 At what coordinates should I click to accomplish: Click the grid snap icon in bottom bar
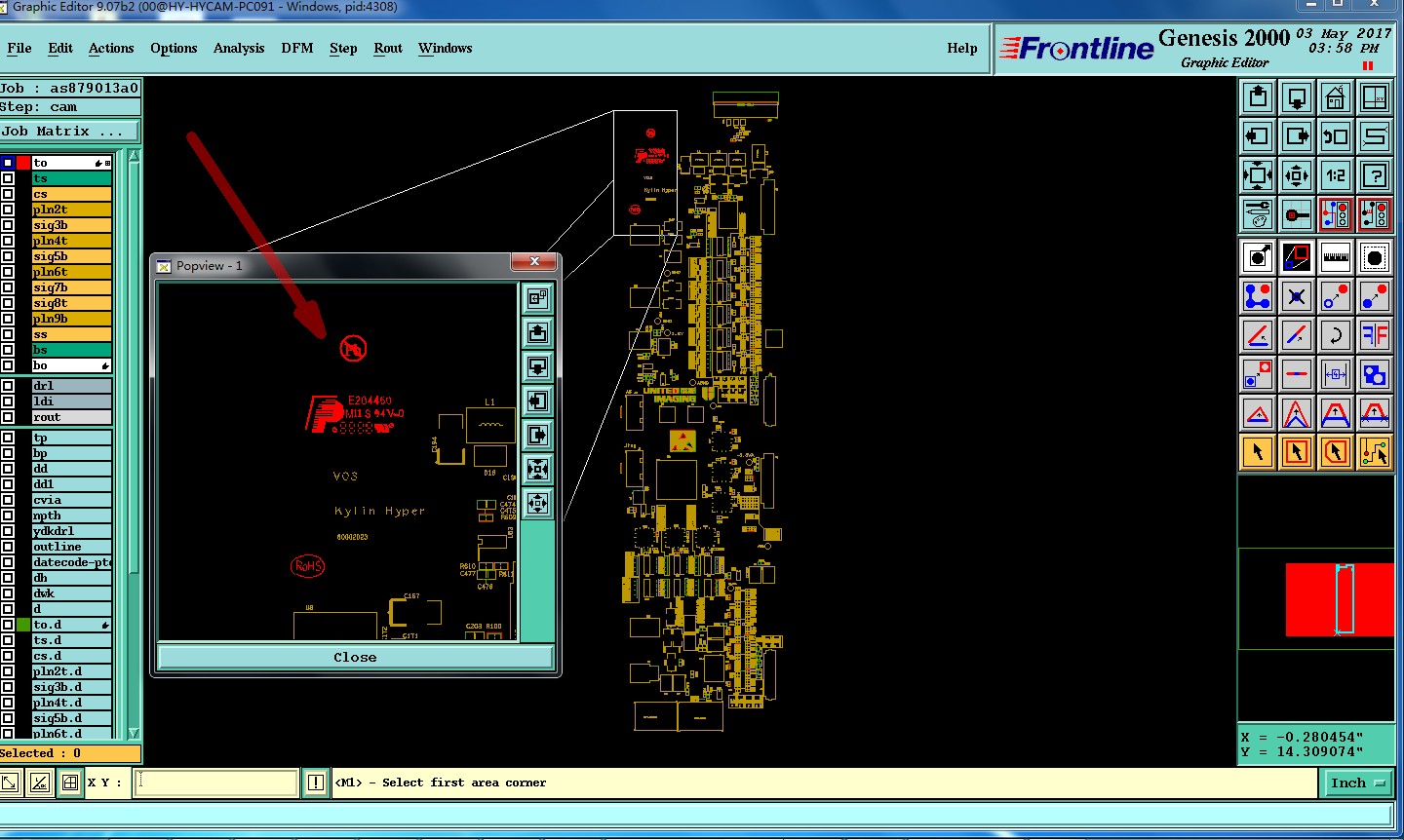coord(69,783)
